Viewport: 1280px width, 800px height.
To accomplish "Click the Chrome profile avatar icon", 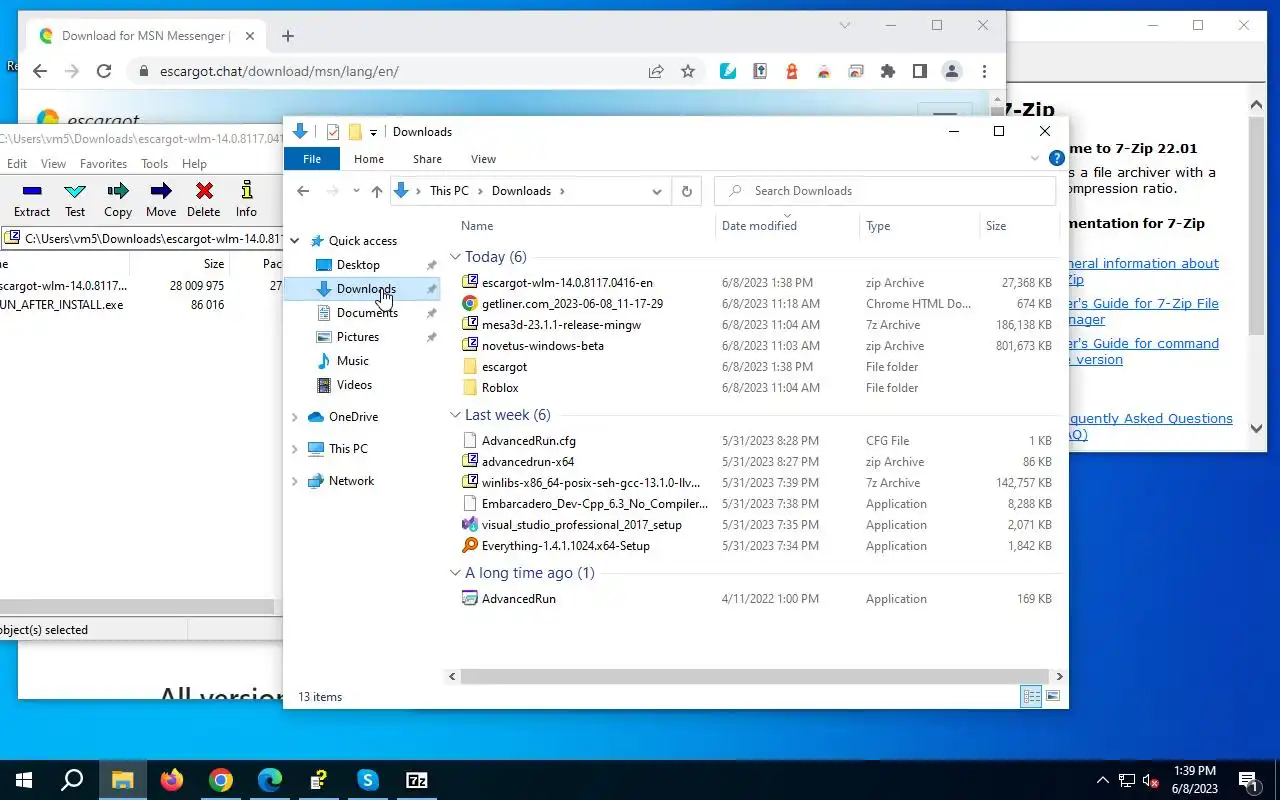I will tap(952, 71).
